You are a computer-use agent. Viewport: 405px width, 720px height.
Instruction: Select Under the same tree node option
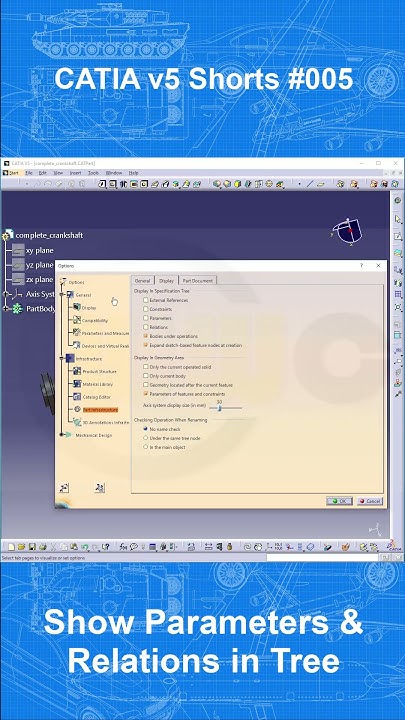coord(146,438)
